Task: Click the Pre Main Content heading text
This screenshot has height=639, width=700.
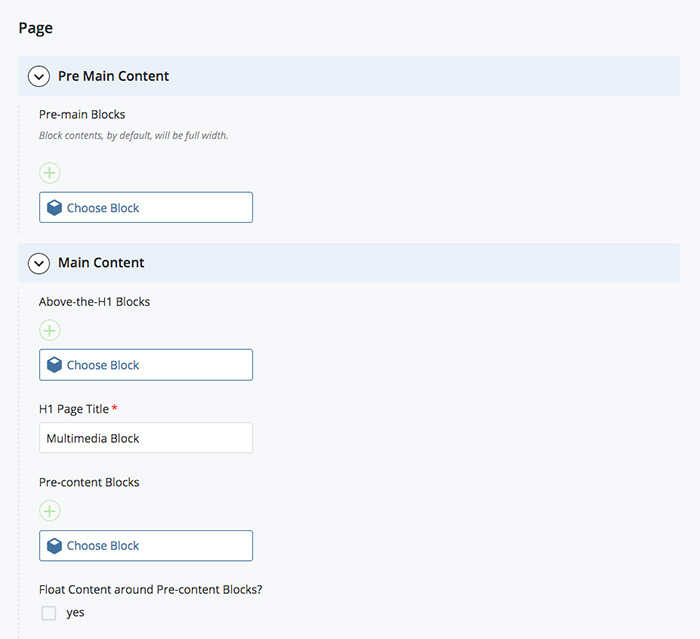Action: [x=113, y=76]
